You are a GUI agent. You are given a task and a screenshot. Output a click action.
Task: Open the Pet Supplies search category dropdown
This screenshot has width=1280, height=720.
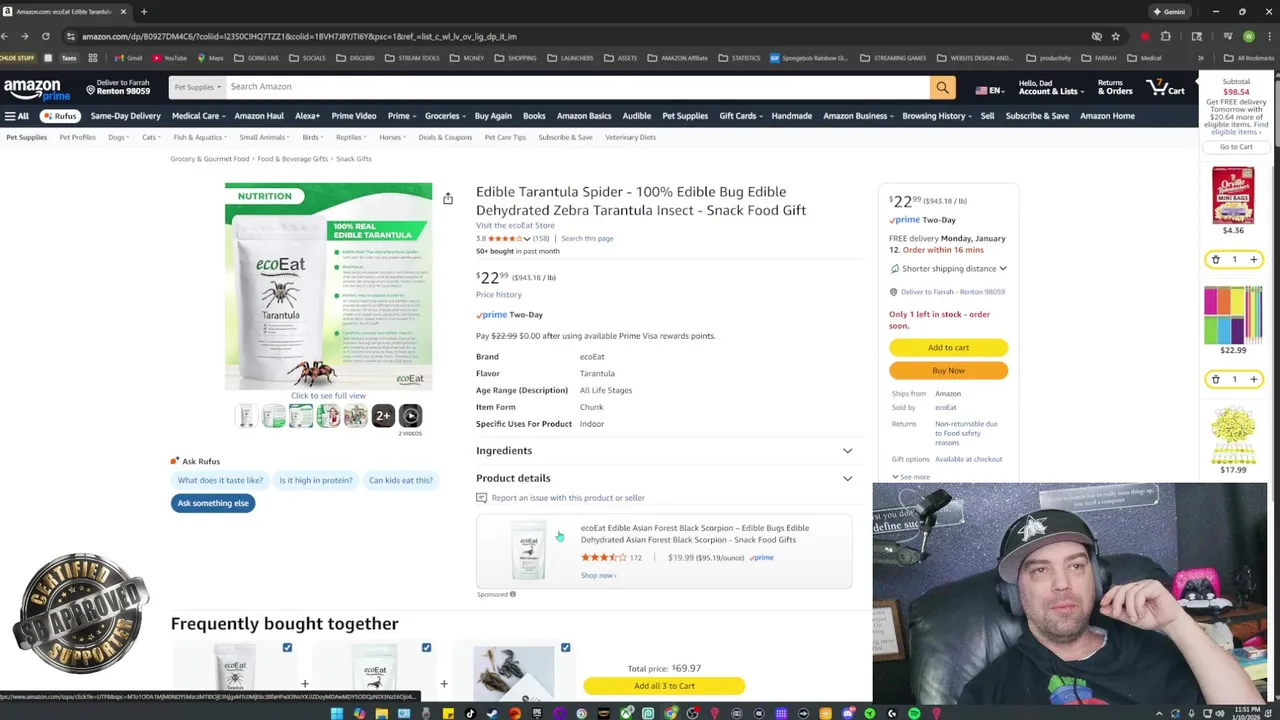(x=198, y=87)
